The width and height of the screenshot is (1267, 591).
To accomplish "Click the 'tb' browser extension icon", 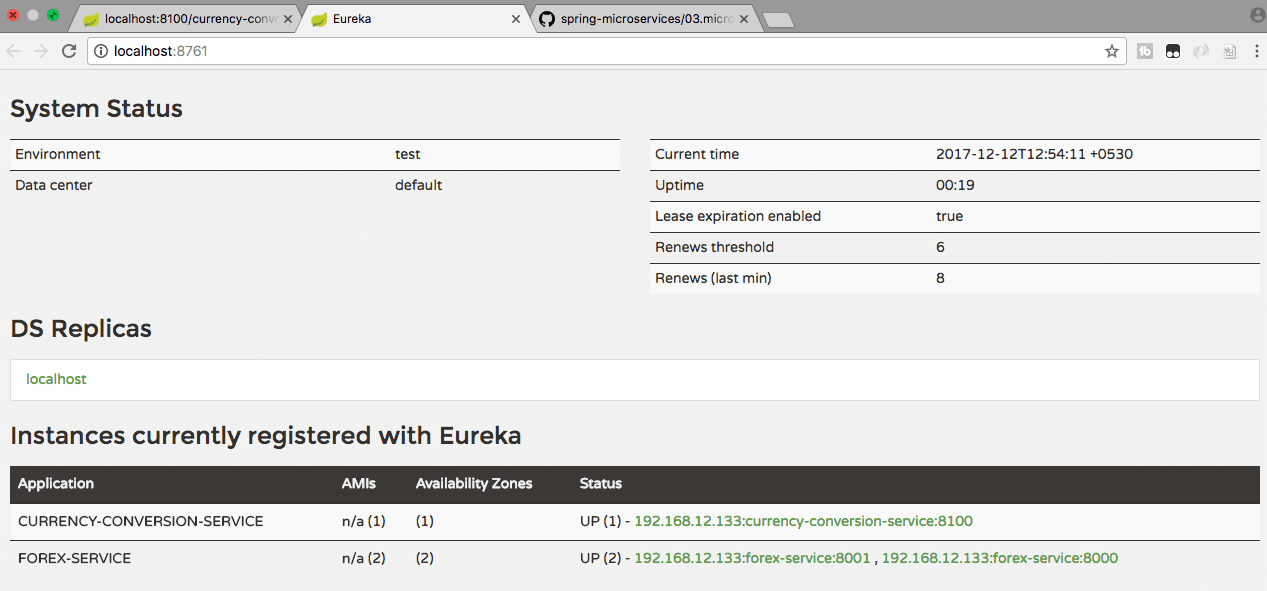I will coord(1144,51).
